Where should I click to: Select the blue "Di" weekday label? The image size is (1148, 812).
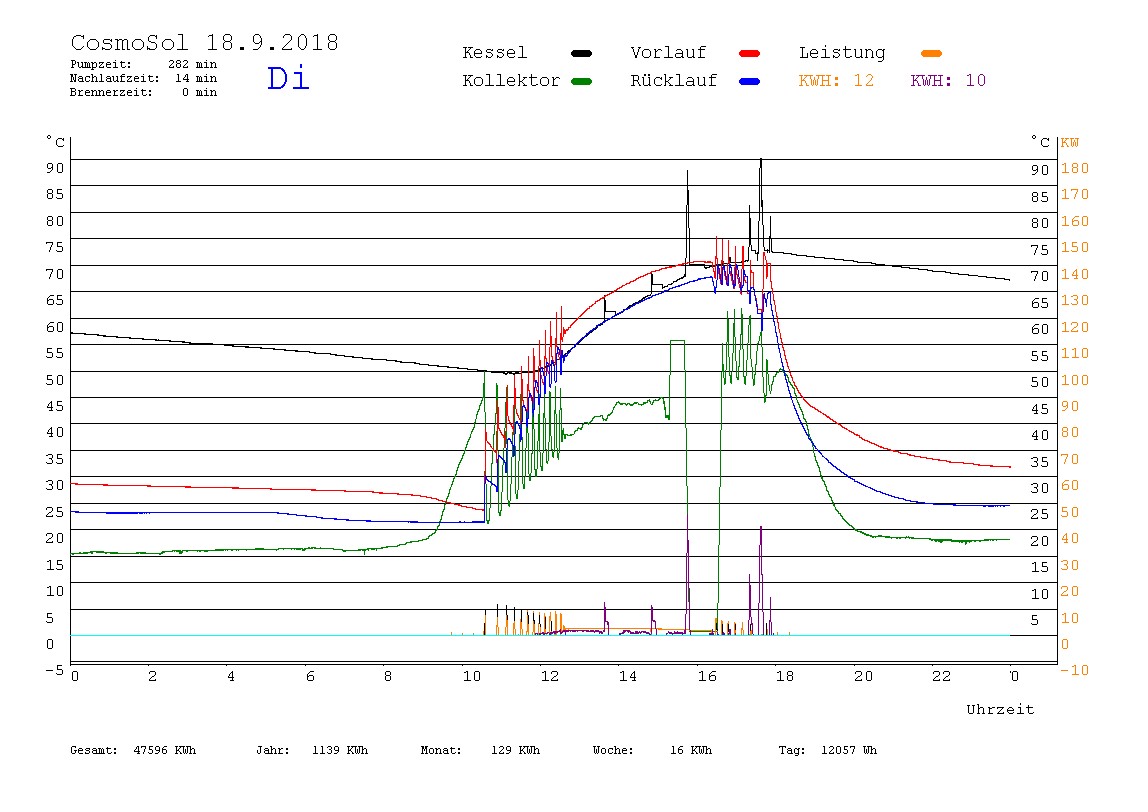288,78
